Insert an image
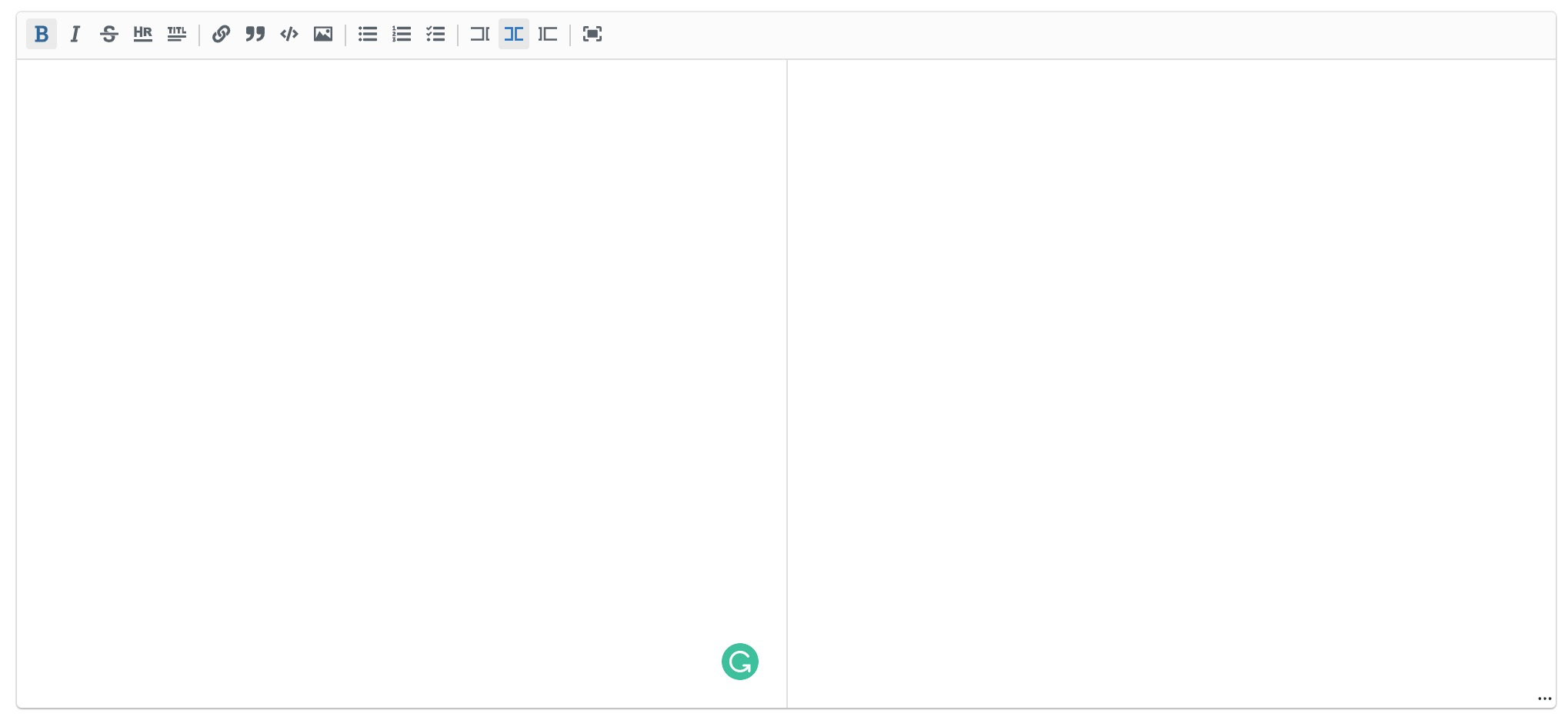1568x717 pixels. click(323, 34)
